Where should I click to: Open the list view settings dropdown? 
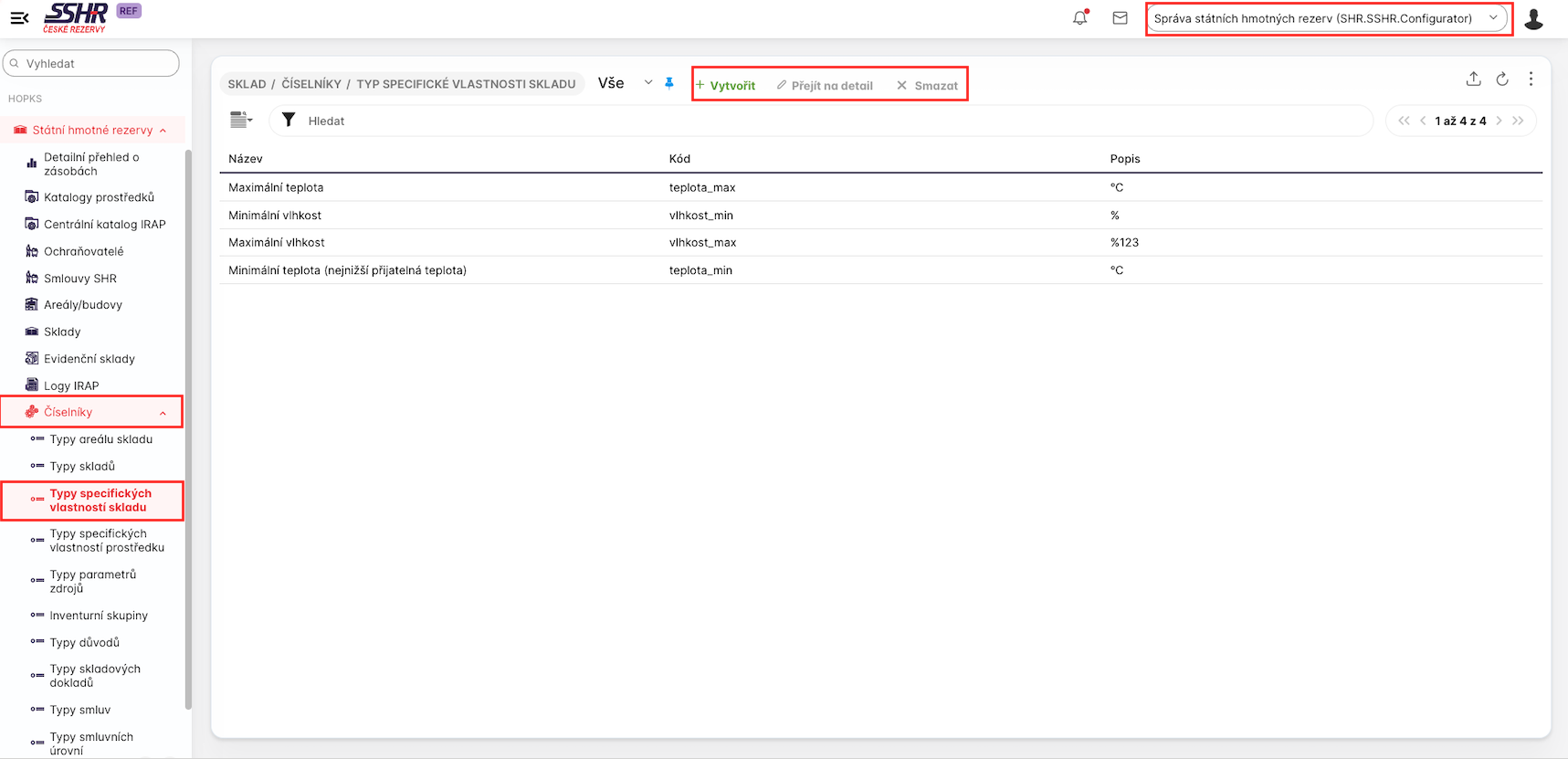tap(241, 121)
